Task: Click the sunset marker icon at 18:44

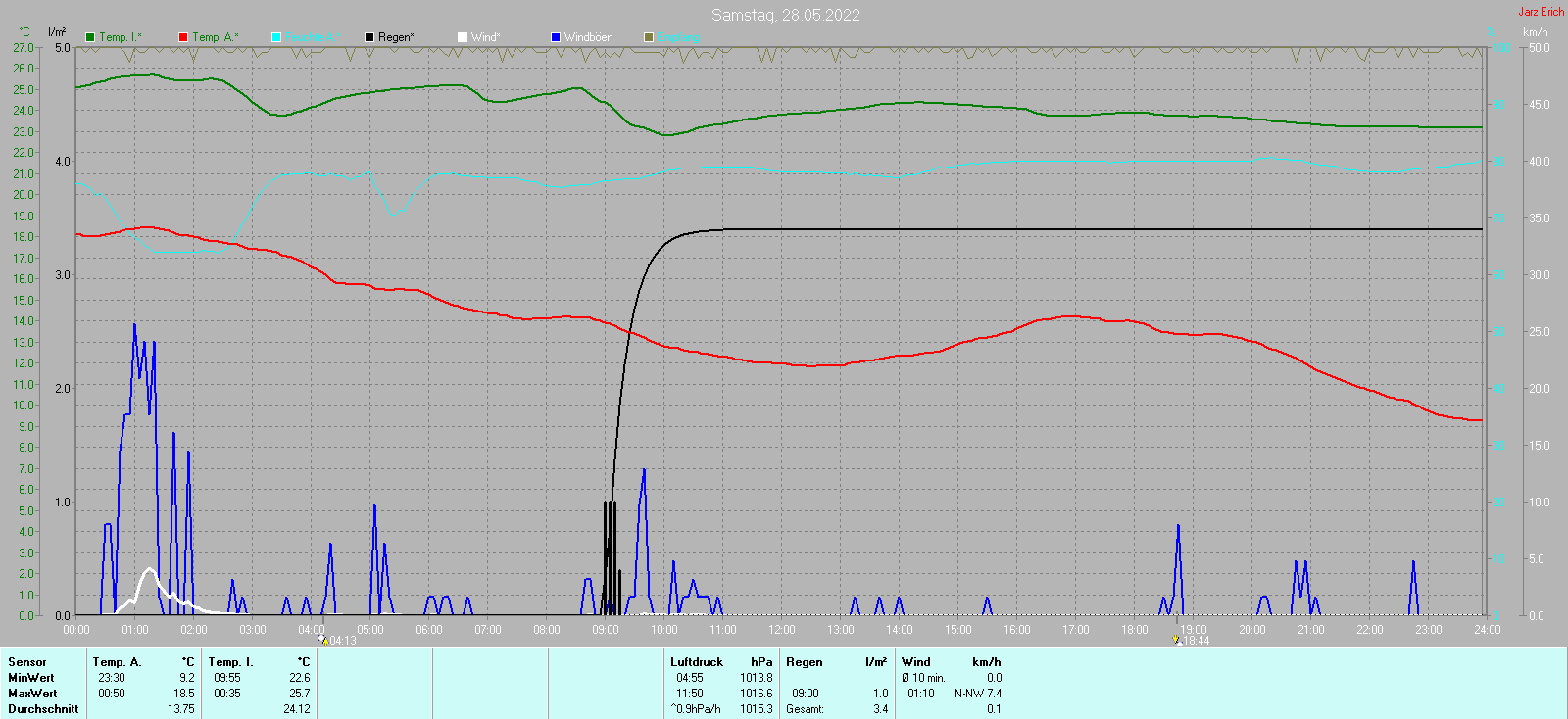Action: pyautogui.click(x=1177, y=640)
